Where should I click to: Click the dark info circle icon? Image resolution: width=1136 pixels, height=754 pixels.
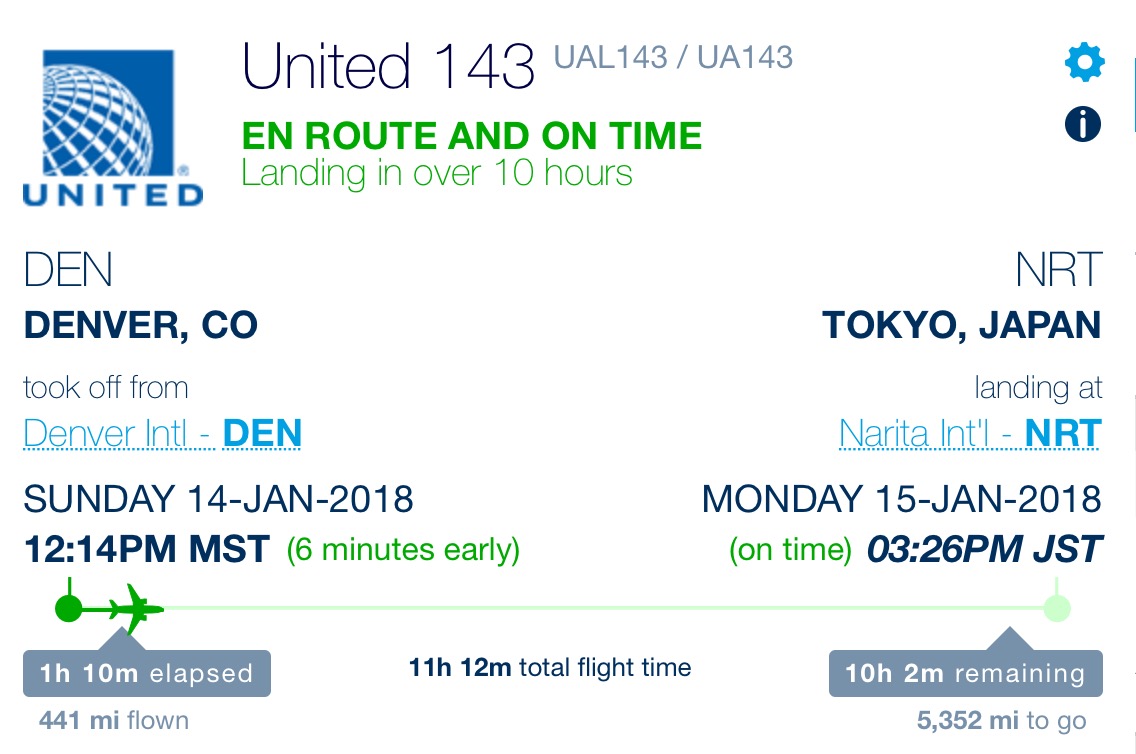click(x=1083, y=124)
